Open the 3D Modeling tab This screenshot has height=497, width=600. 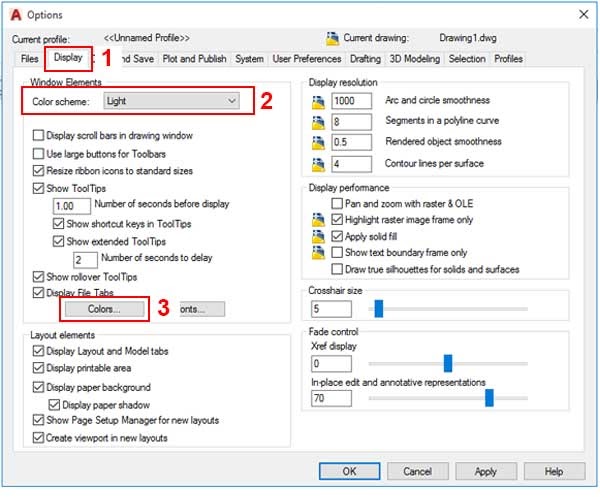click(415, 59)
